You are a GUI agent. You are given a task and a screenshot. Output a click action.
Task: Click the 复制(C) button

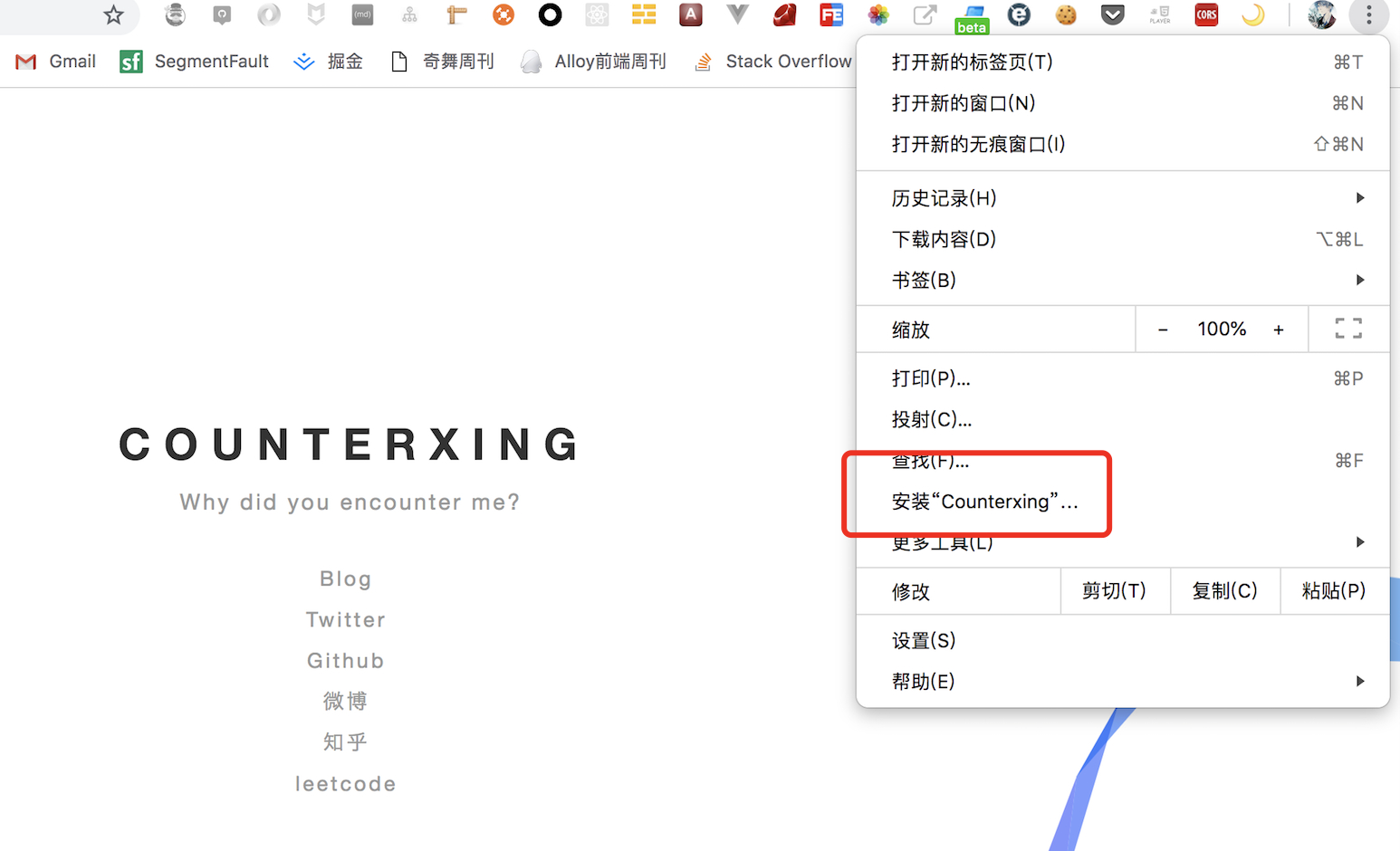point(1224,591)
